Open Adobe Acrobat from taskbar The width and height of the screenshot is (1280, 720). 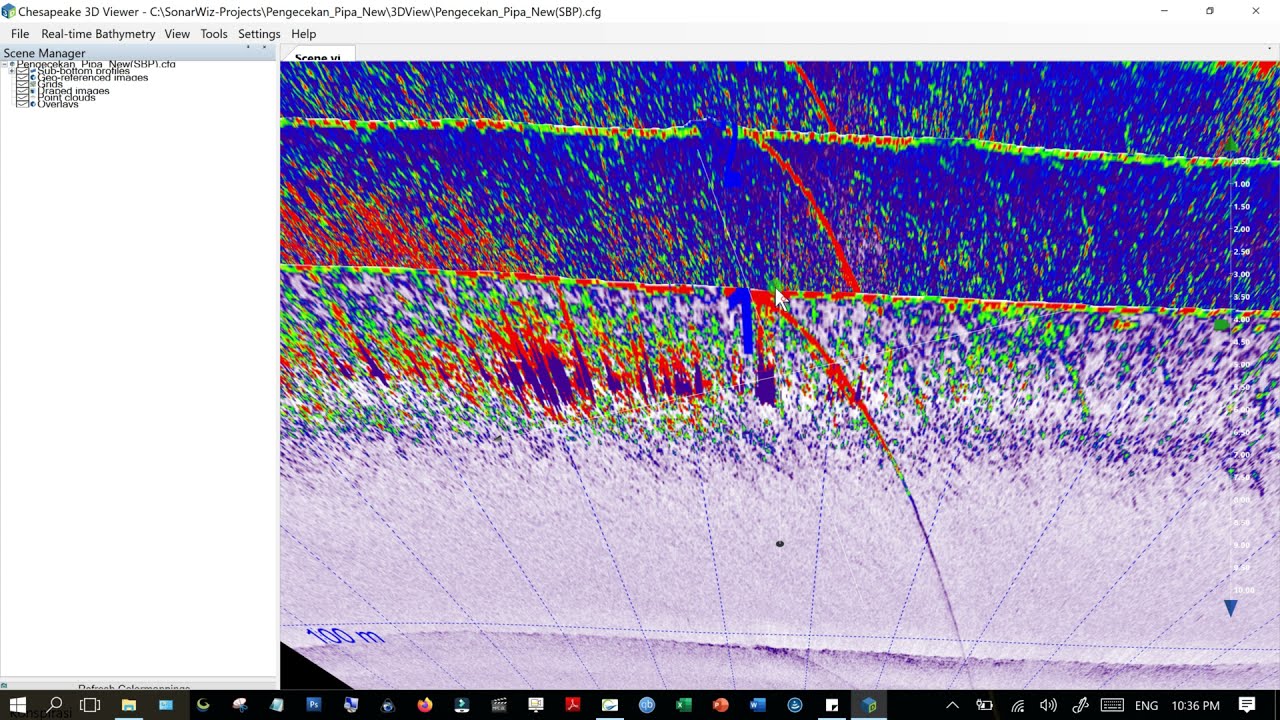click(573, 705)
